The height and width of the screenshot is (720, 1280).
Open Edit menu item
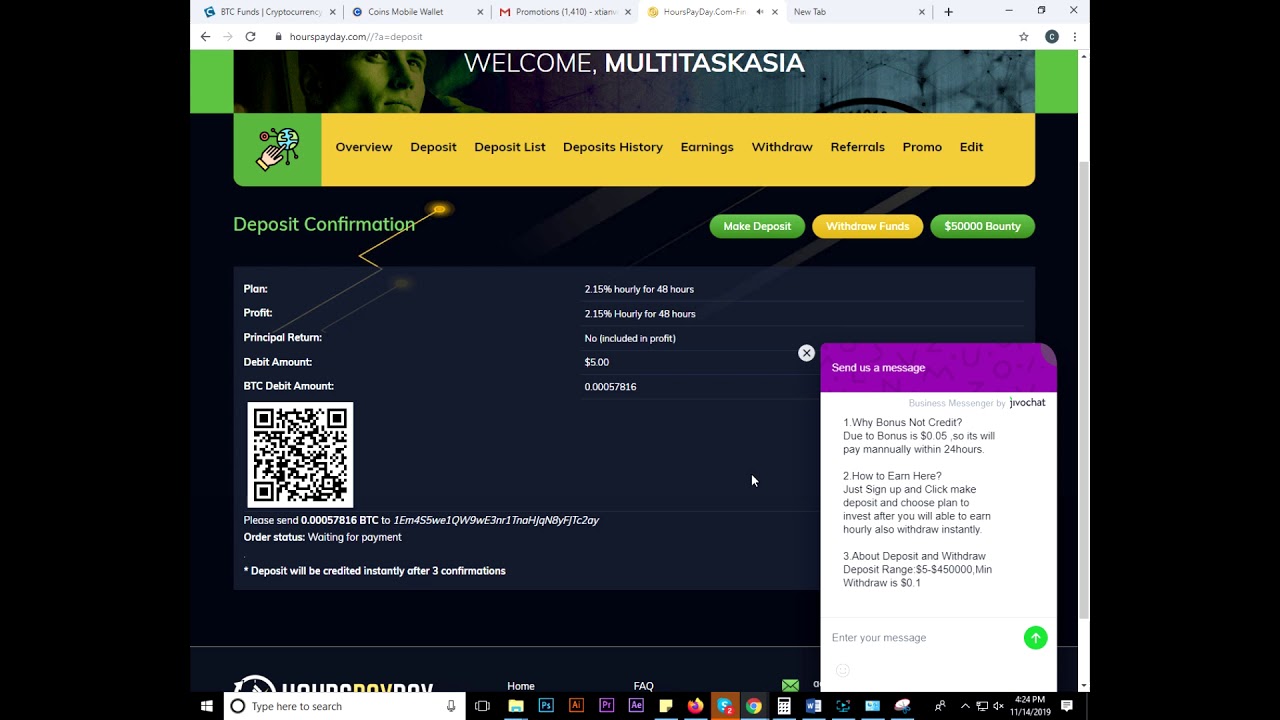click(x=972, y=147)
